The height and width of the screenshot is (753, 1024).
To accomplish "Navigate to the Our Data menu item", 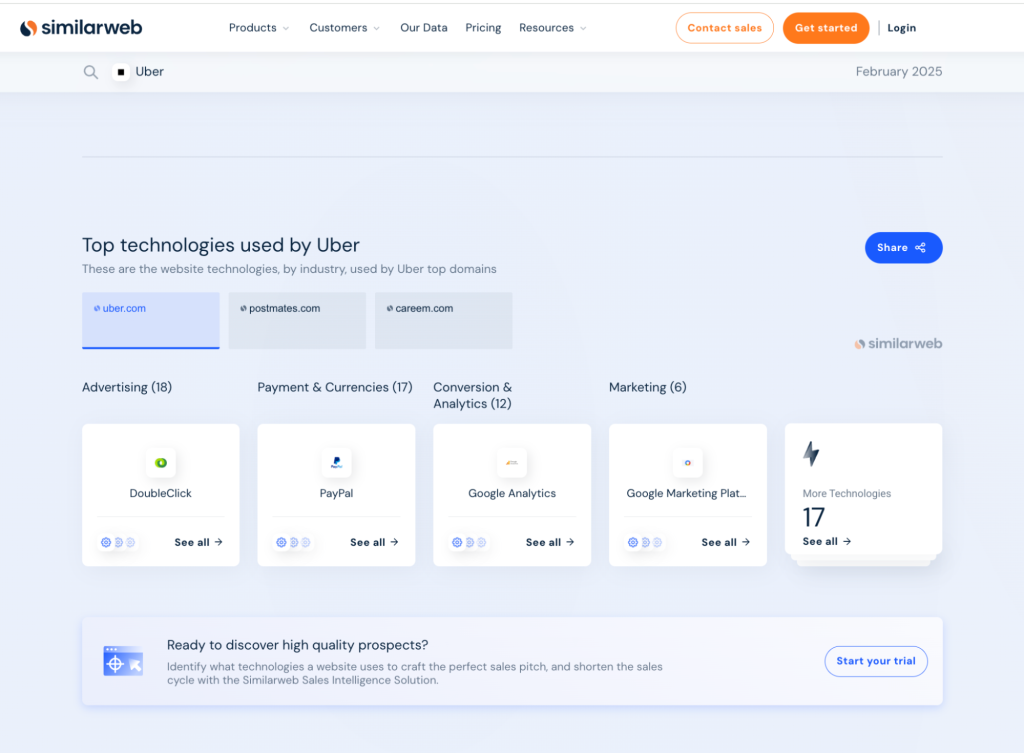I will [x=423, y=27].
